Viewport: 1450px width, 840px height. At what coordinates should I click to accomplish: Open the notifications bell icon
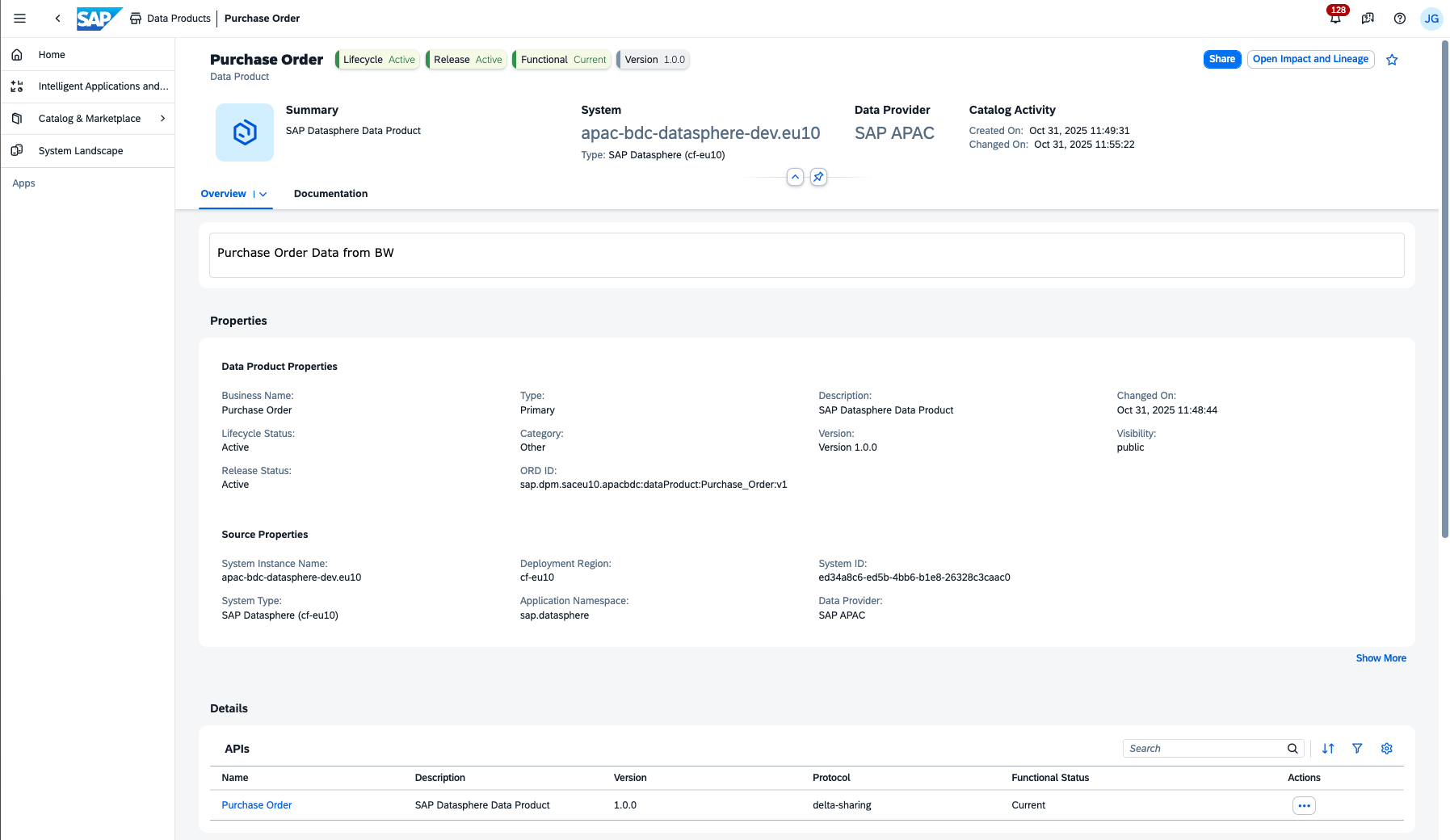click(x=1335, y=19)
